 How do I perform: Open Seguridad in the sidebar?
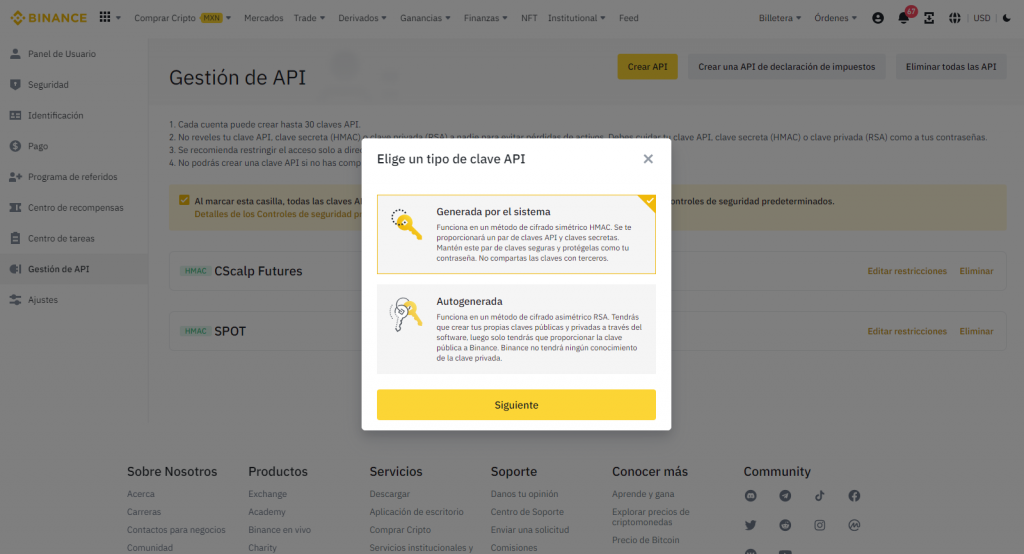click(x=48, y=85)
